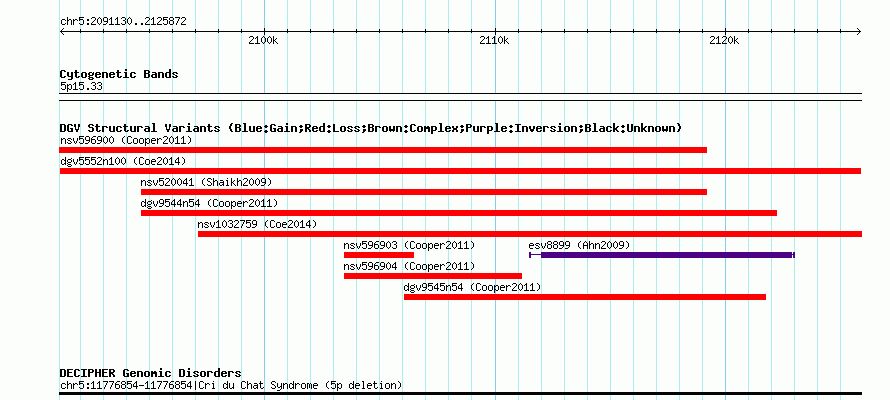Click the chr5:2091130..2125872 coordinate label

pos(123,22)
